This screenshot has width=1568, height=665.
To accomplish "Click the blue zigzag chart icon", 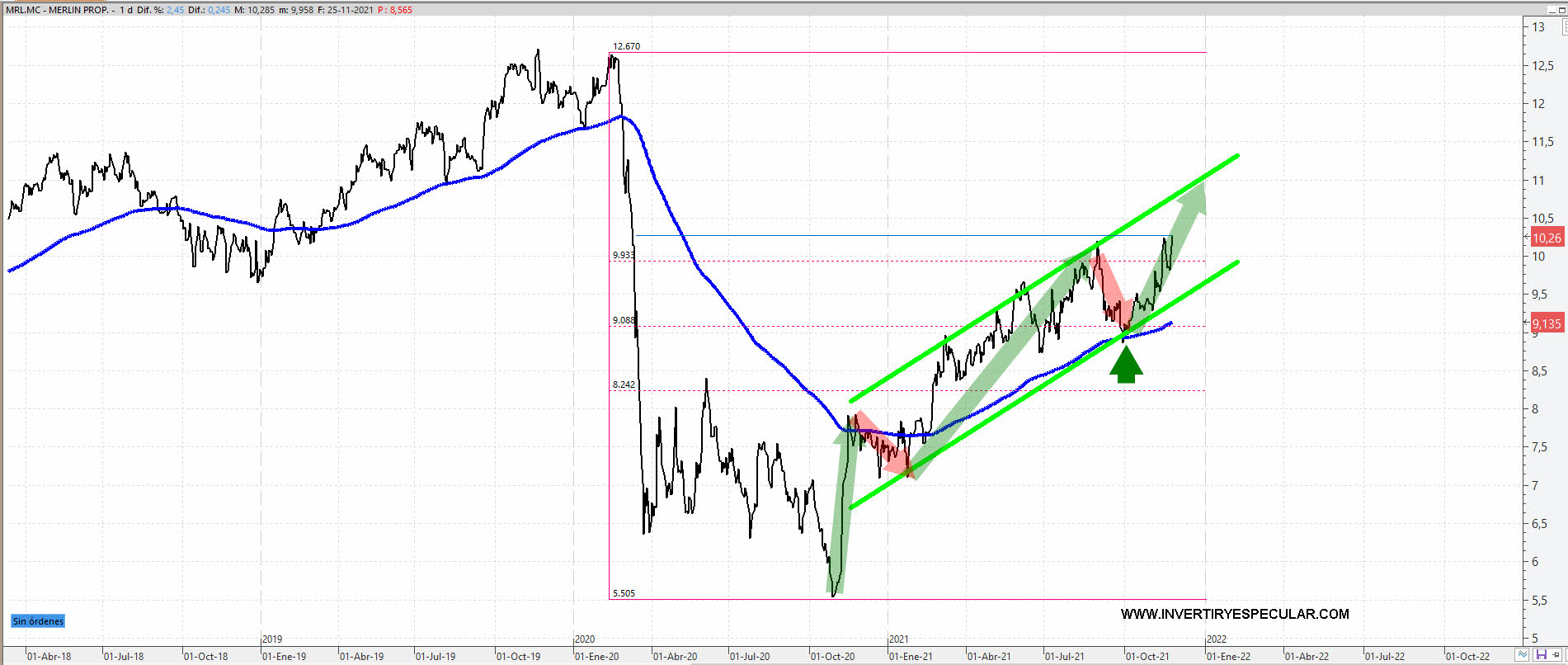I will 1522,655.
